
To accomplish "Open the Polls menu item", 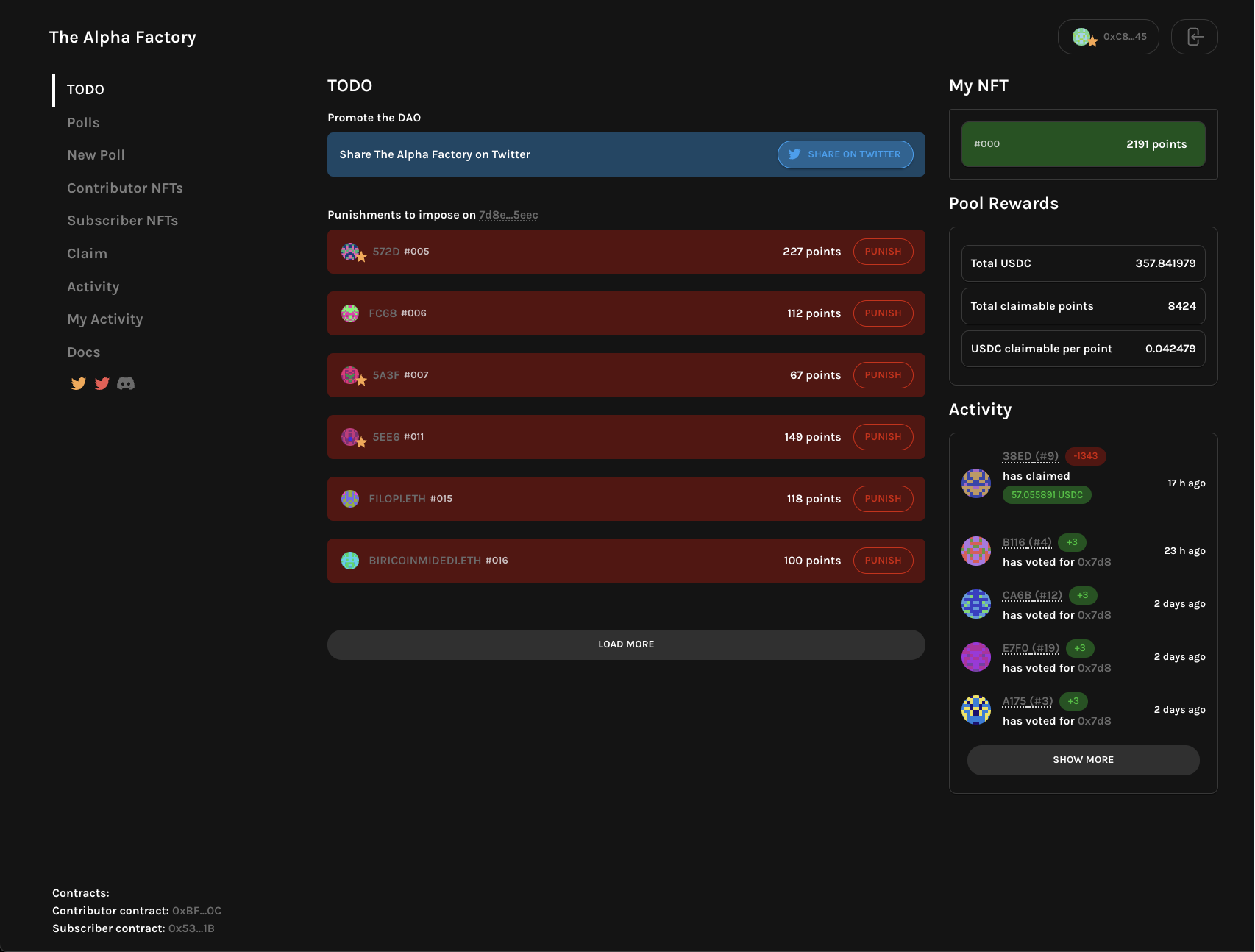I will click(x=83, y=123).
